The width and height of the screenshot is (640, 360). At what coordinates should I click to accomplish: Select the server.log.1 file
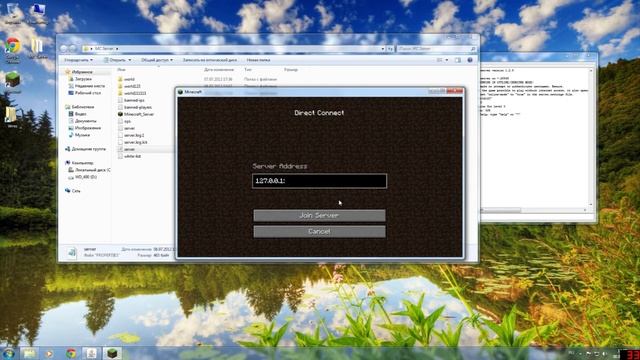(134, 135)
